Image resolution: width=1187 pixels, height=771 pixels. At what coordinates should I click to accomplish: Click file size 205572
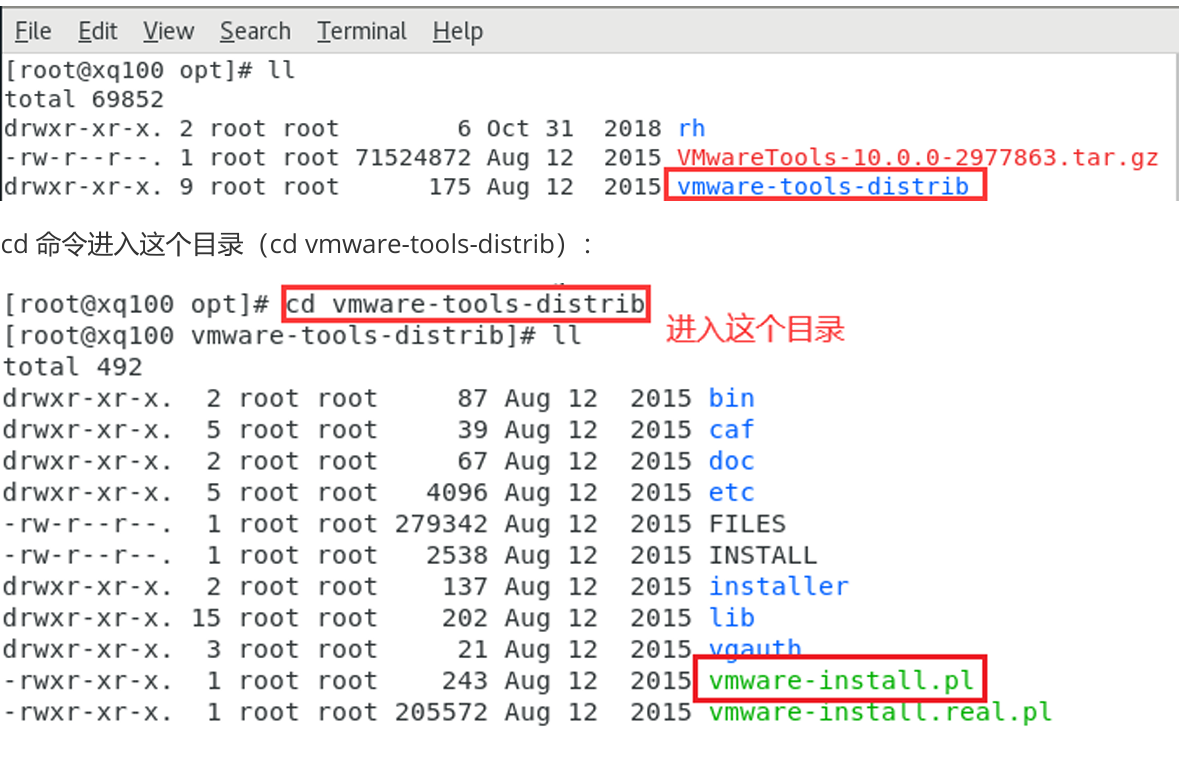tap(441, 713)
